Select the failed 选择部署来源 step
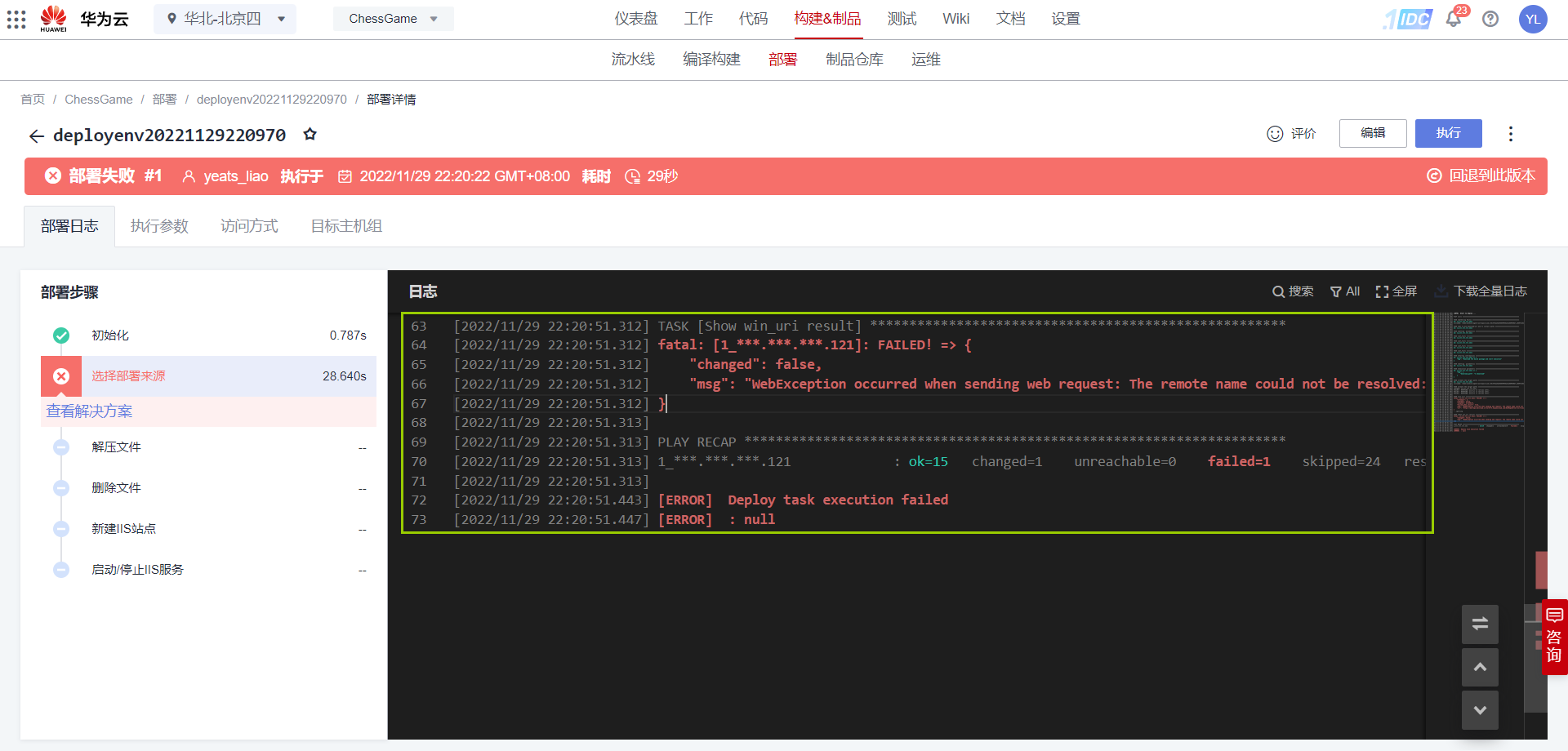 tap(208, 376)
